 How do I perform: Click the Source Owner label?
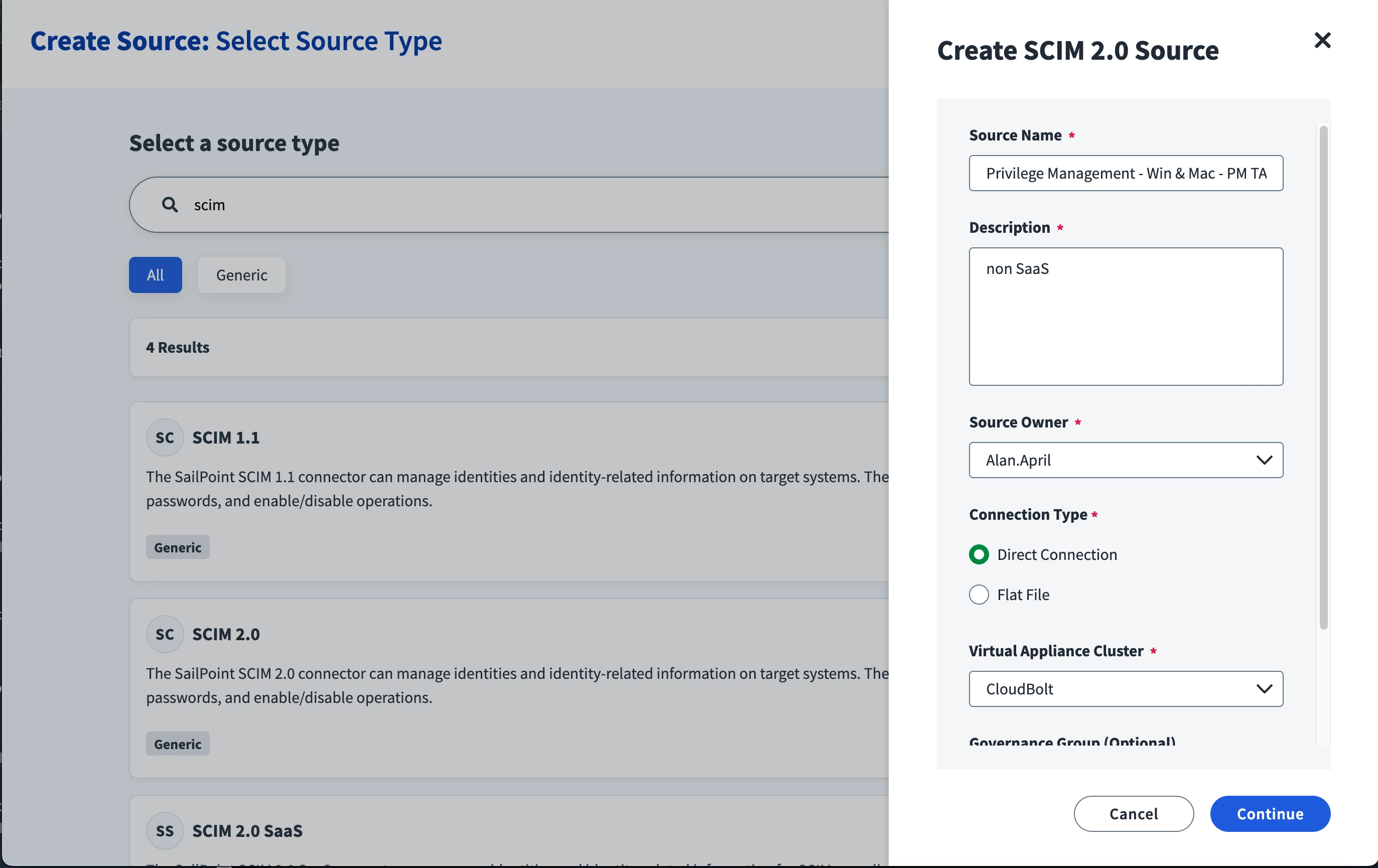(x=1019, y=422)
